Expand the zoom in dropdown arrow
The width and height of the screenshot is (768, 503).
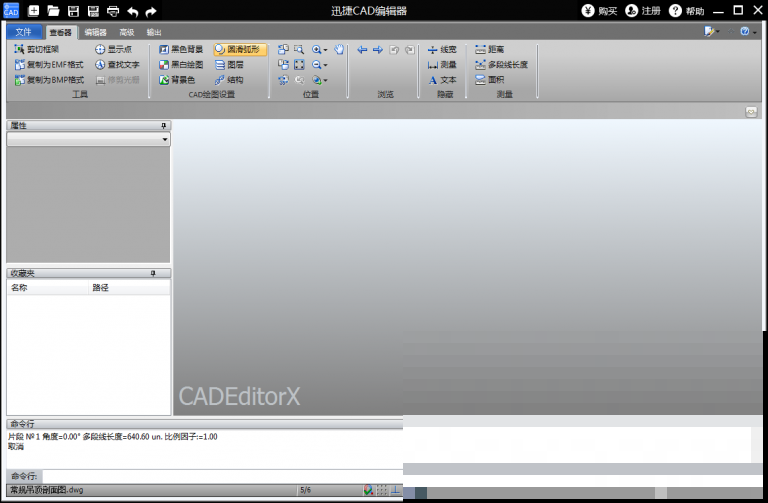coord(325,49)
